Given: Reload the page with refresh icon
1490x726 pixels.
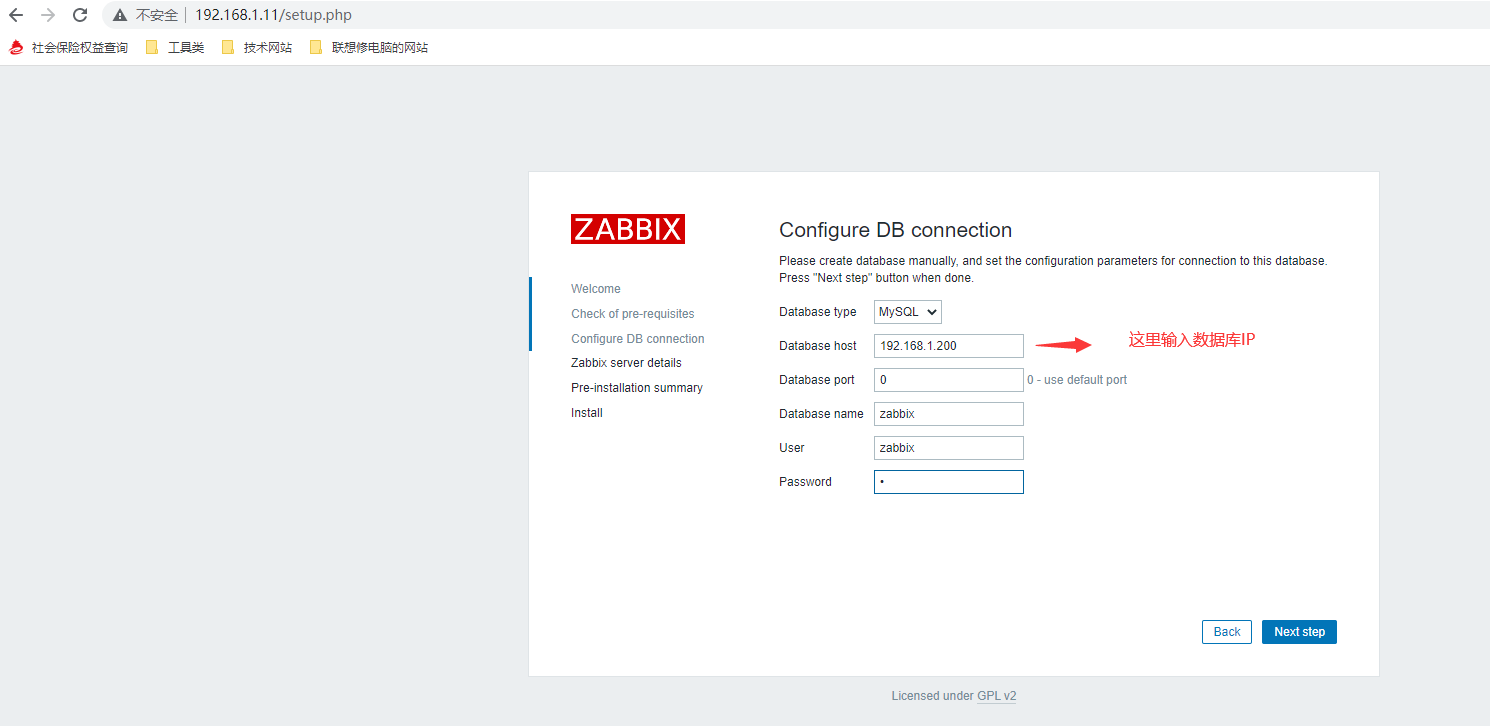Looking at the screenshot, I should tap(80, 15).
